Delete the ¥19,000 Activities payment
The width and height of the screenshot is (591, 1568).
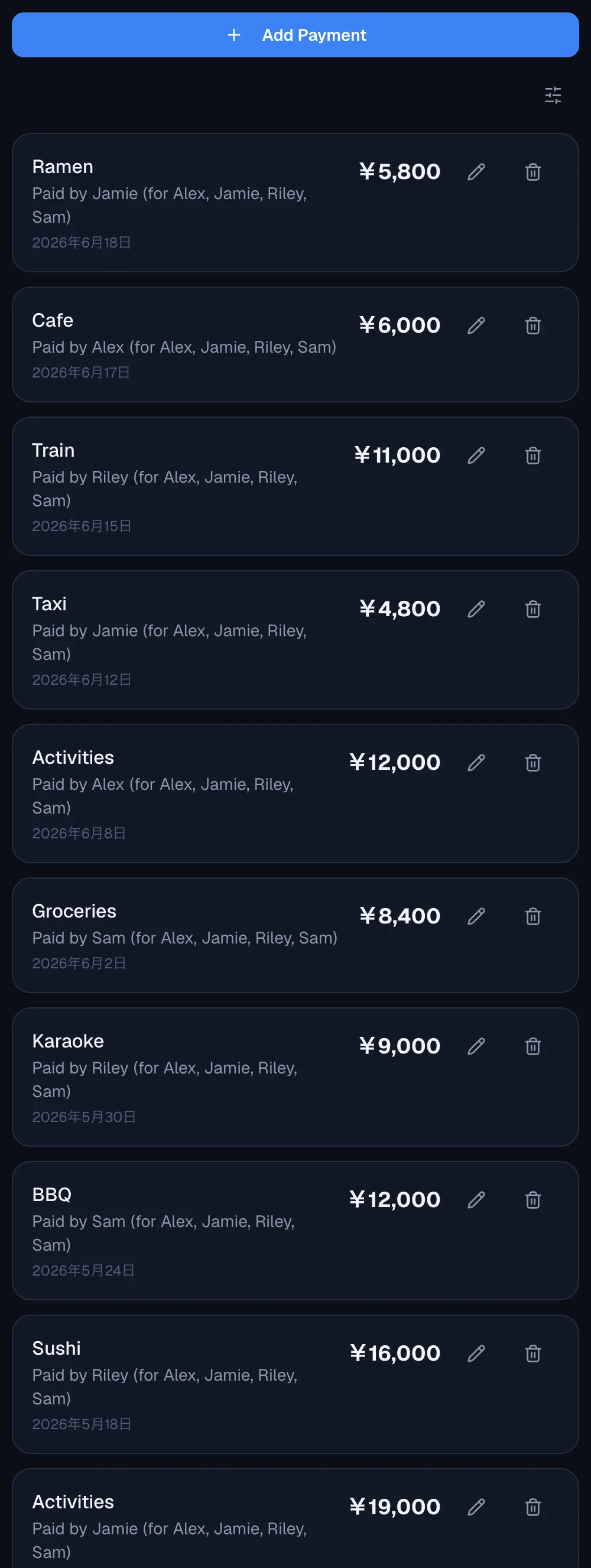pos(532,1507)
